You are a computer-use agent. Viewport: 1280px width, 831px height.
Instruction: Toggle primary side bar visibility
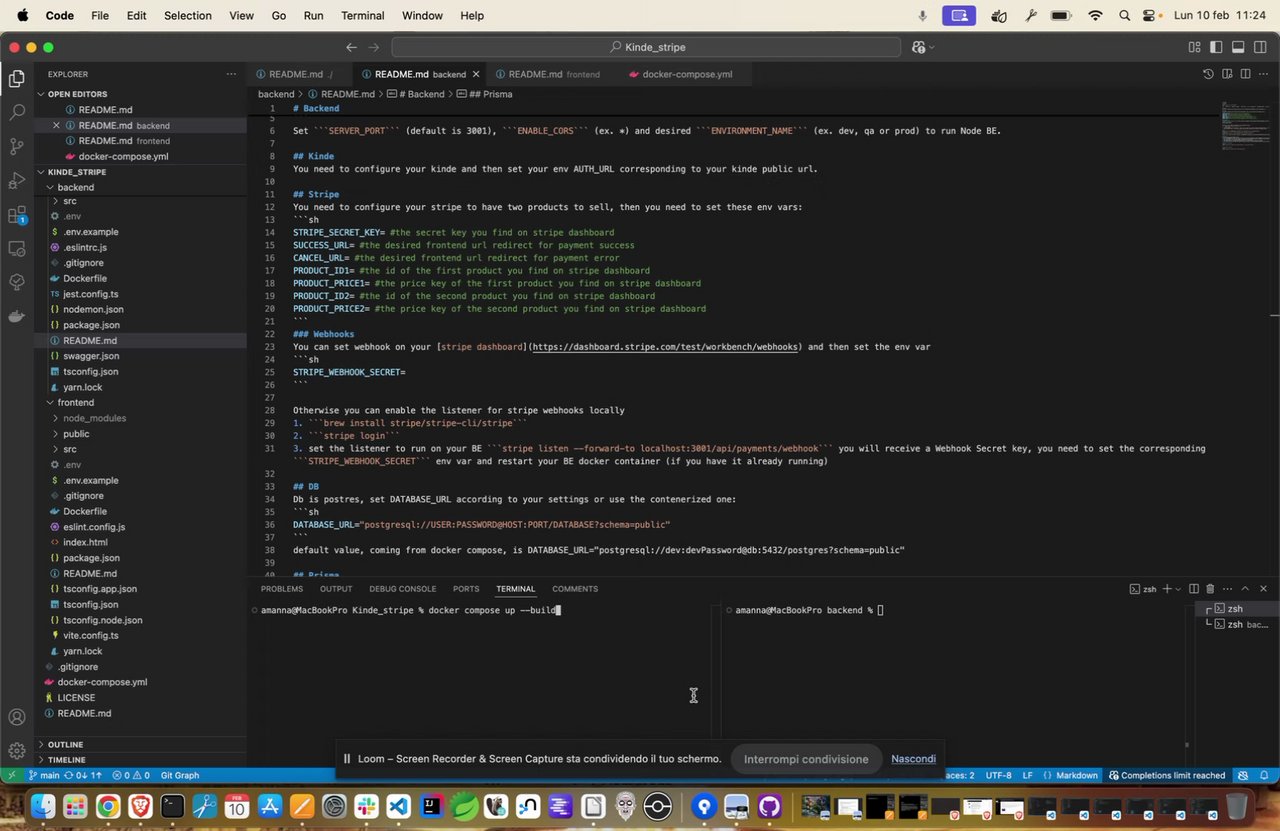click(1216, 47)
